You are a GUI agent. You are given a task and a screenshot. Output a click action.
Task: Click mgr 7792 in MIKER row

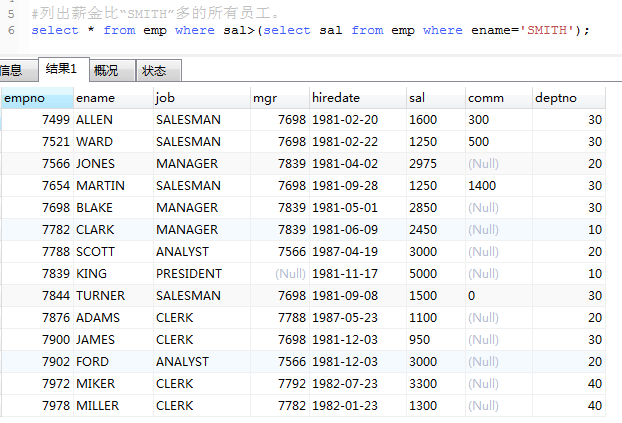tap(280, 384)
